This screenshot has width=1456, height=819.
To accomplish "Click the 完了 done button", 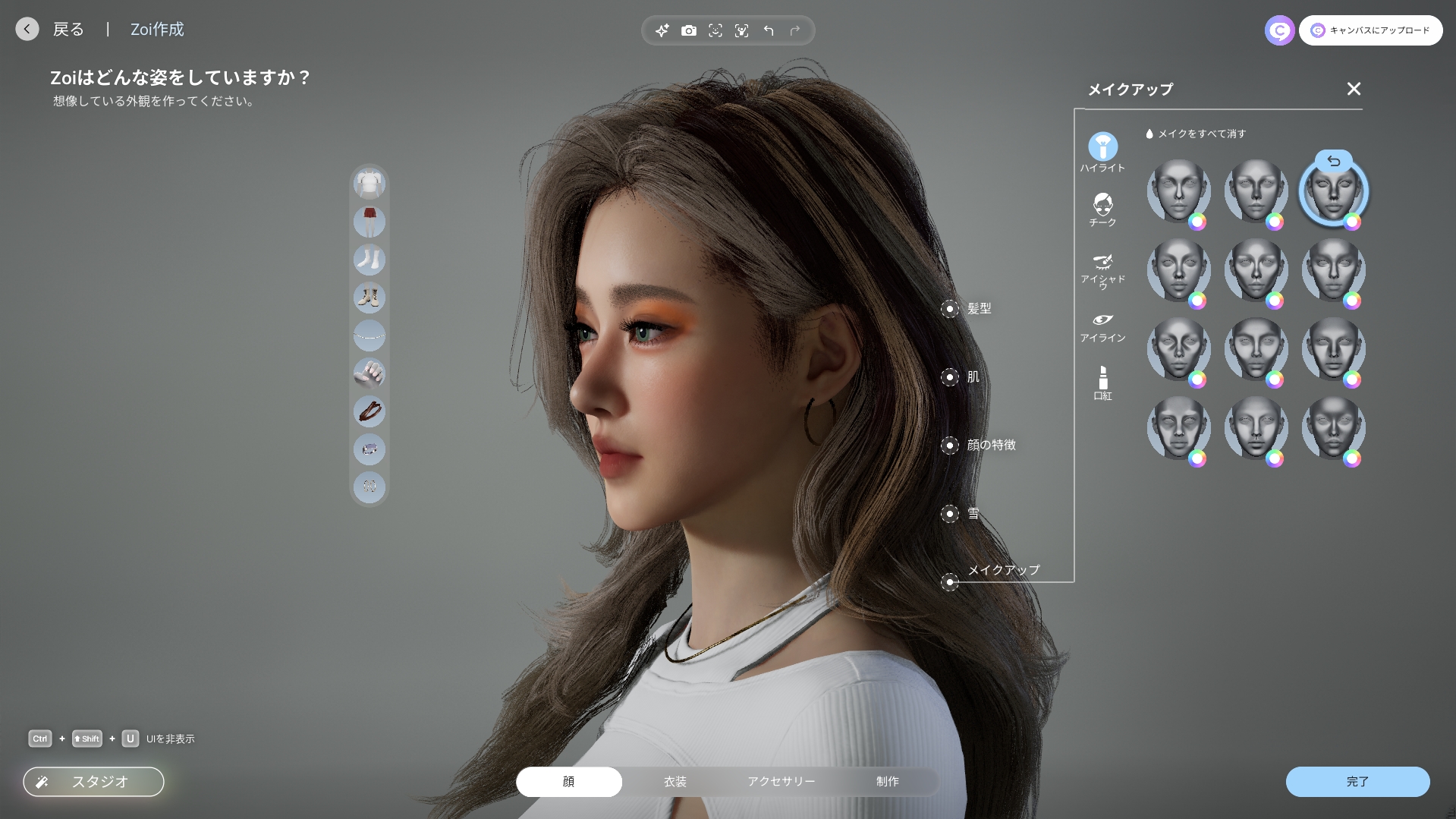I will point(1357,781).
